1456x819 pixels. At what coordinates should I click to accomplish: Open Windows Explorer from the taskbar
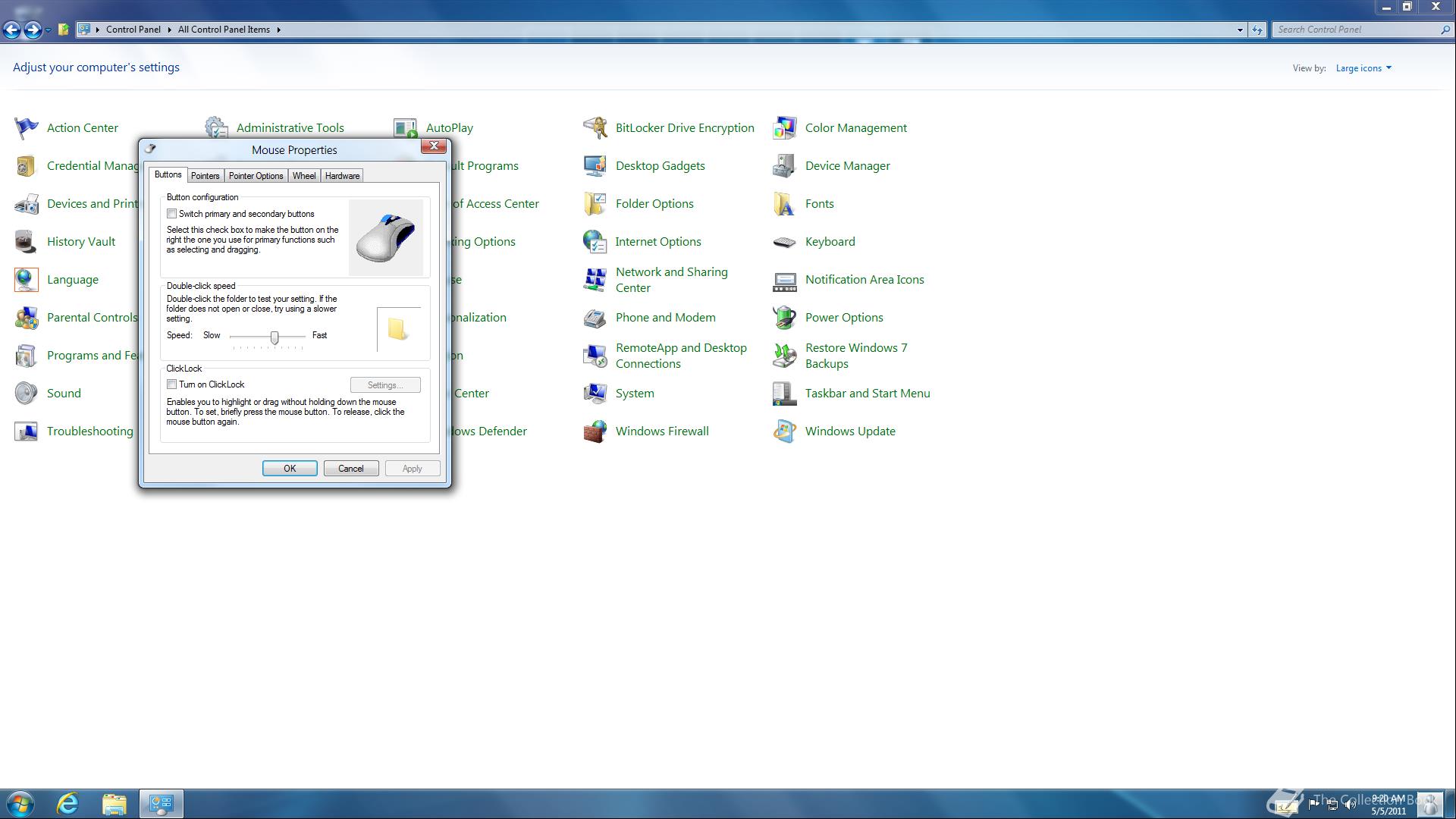(115, 804)
